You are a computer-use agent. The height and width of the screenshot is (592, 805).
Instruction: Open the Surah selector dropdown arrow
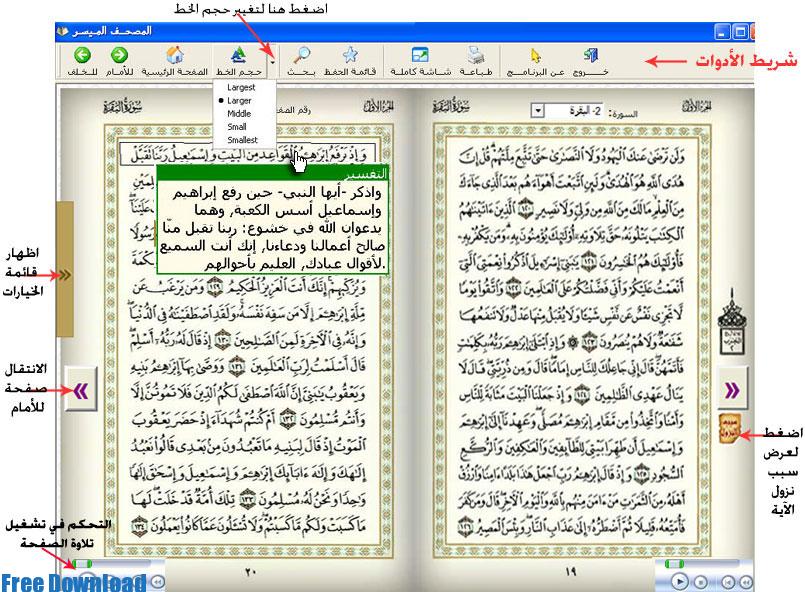[537, 110]
